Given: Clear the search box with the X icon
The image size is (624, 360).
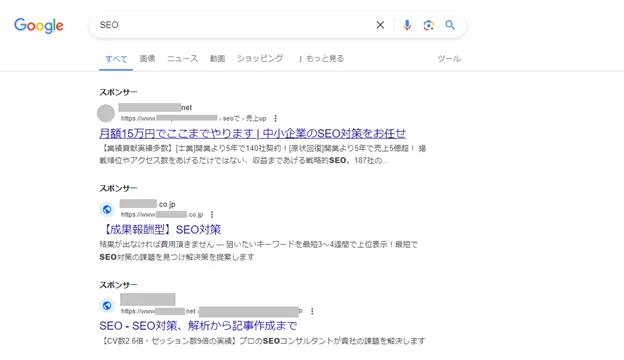Looking at the screenshot, I should [x=380, y=25].
